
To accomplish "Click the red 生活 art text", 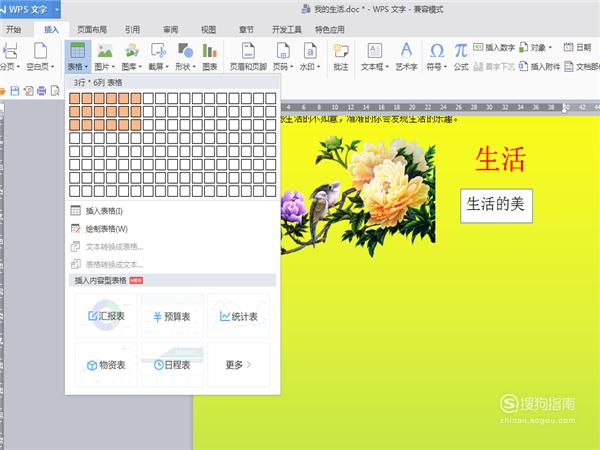I will [500, 159].
